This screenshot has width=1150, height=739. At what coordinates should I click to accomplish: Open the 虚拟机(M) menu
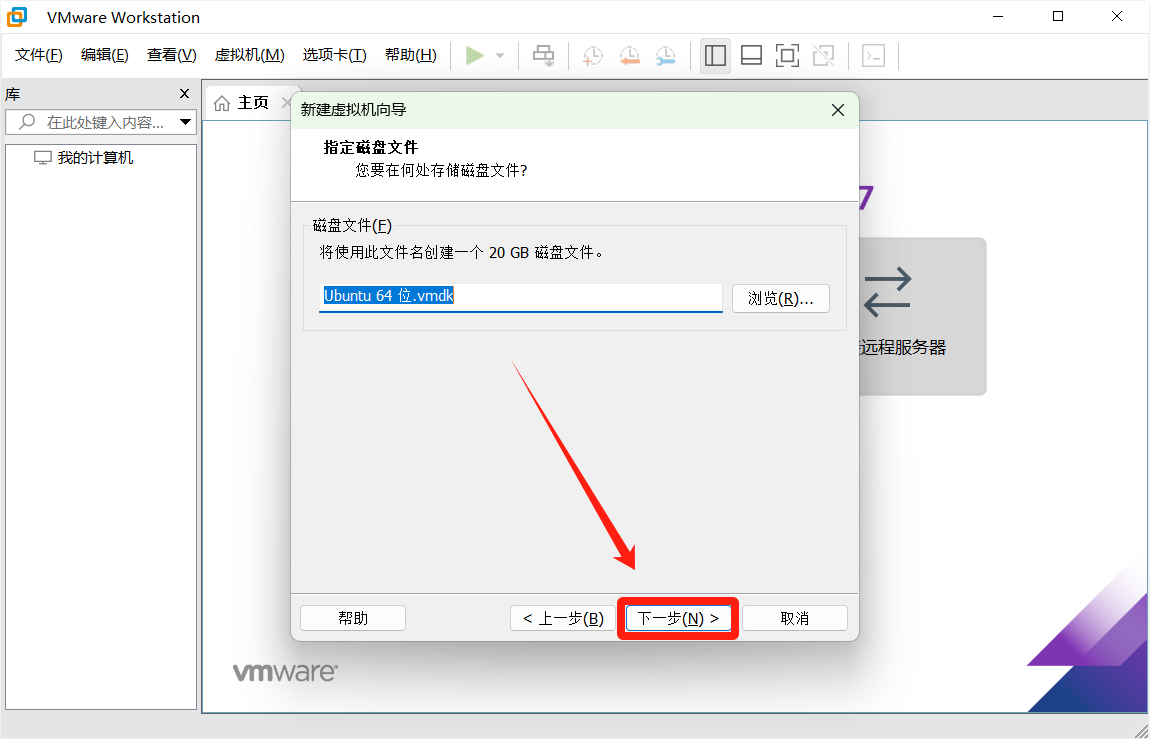click(x=249, y=55)
